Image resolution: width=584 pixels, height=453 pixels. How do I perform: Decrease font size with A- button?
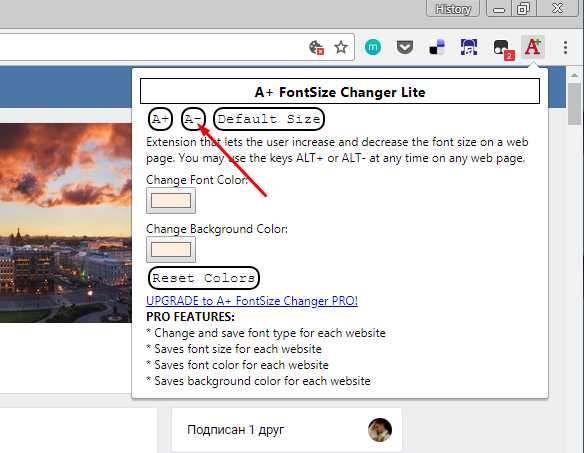[193, 119]
